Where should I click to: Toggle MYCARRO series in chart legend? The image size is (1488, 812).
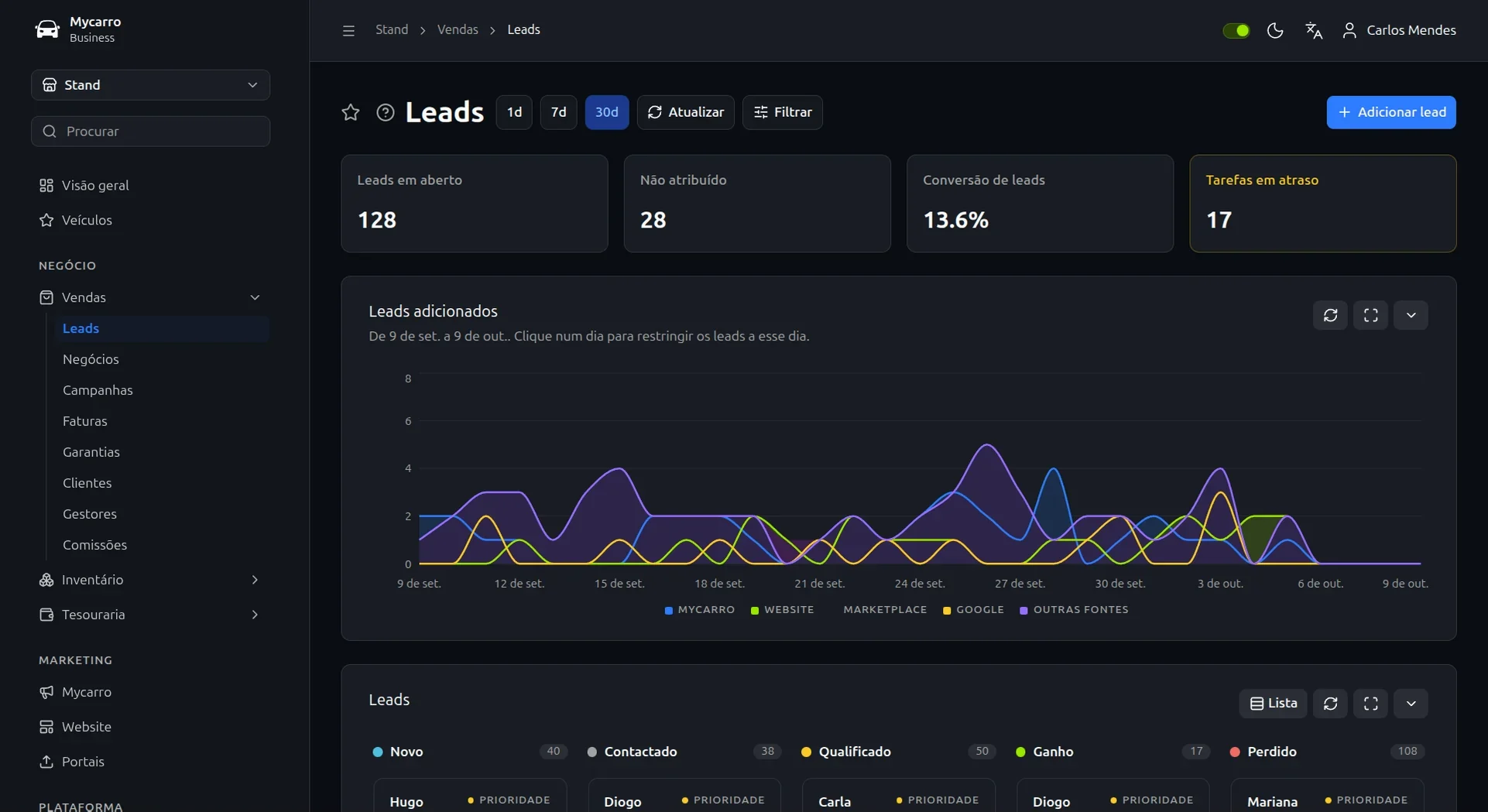coord(700,610)
